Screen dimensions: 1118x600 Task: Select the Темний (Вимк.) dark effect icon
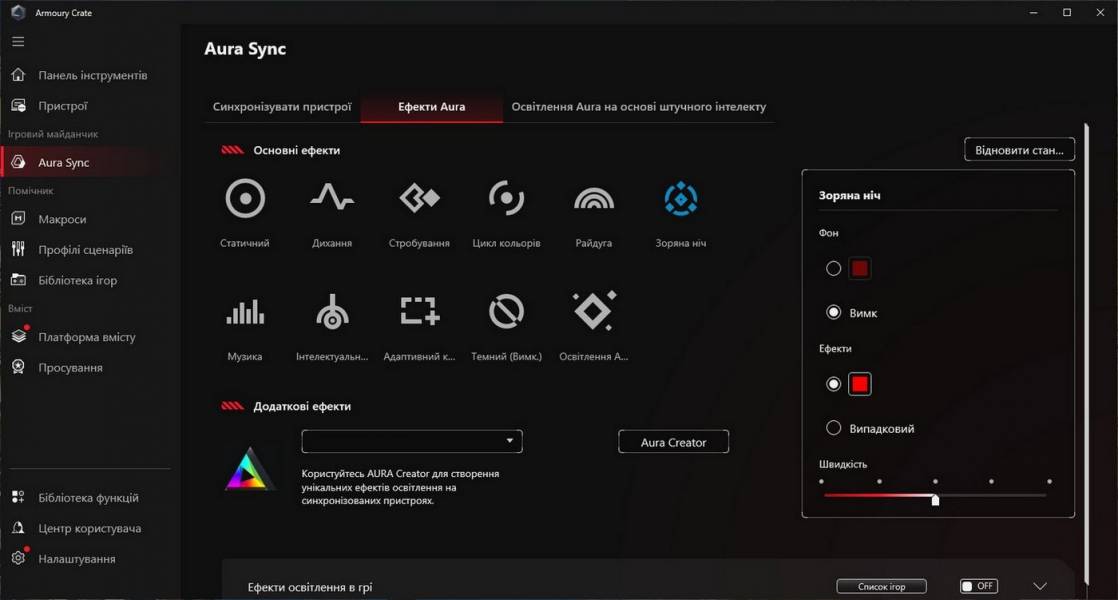[x=506, y=311]
